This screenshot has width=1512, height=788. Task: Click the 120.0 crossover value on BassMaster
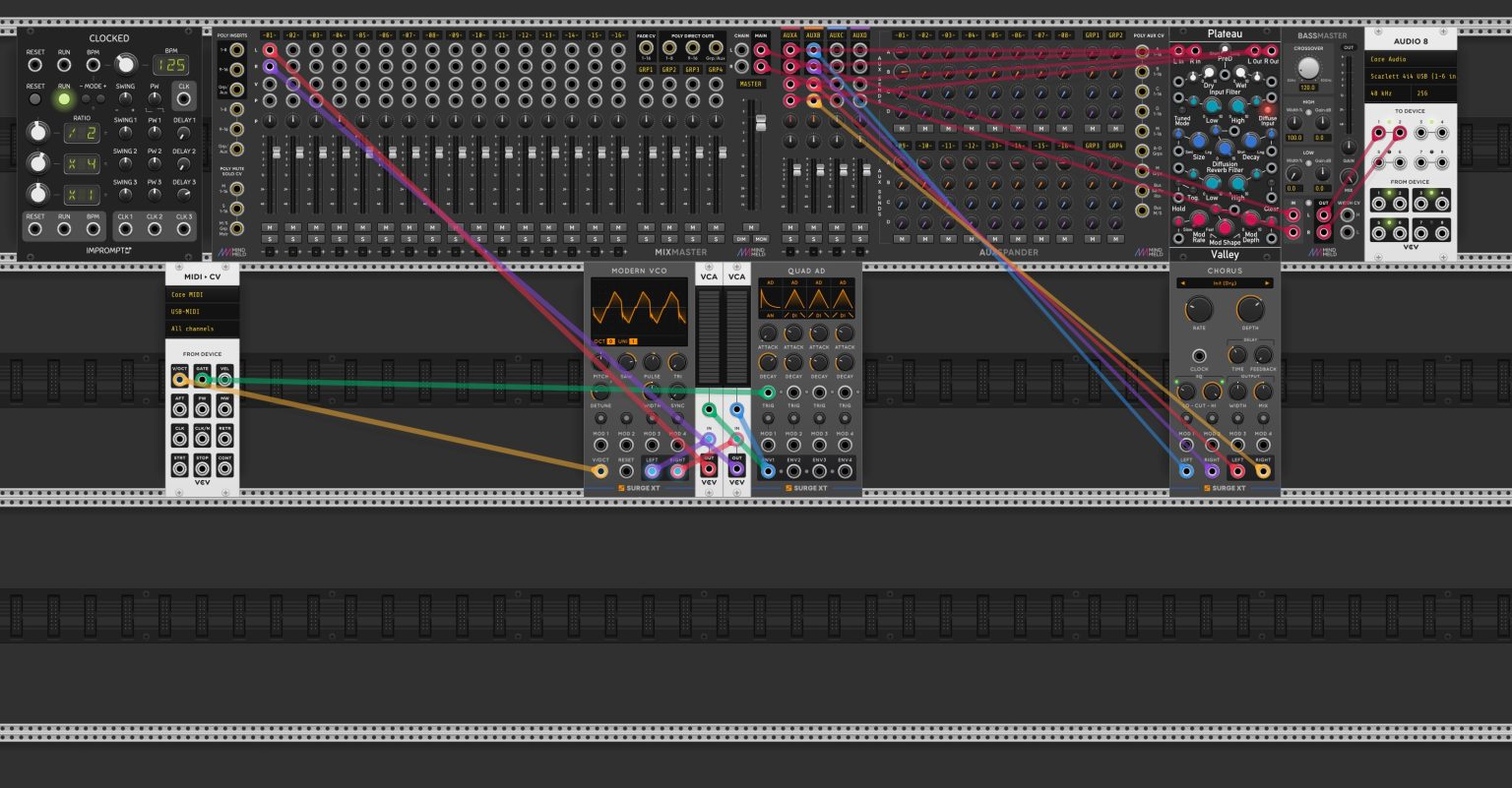(x=1308, y=88)
